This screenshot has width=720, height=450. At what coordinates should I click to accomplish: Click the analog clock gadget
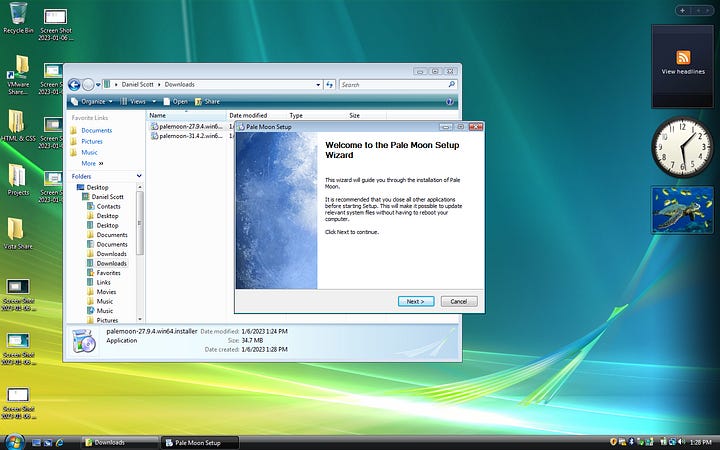point(682,147)
